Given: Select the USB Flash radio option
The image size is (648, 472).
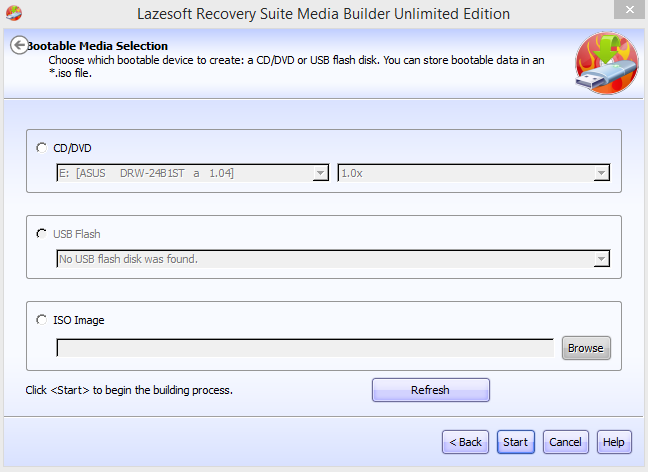Looking at the screenshot, I should (x=41, y=234).
